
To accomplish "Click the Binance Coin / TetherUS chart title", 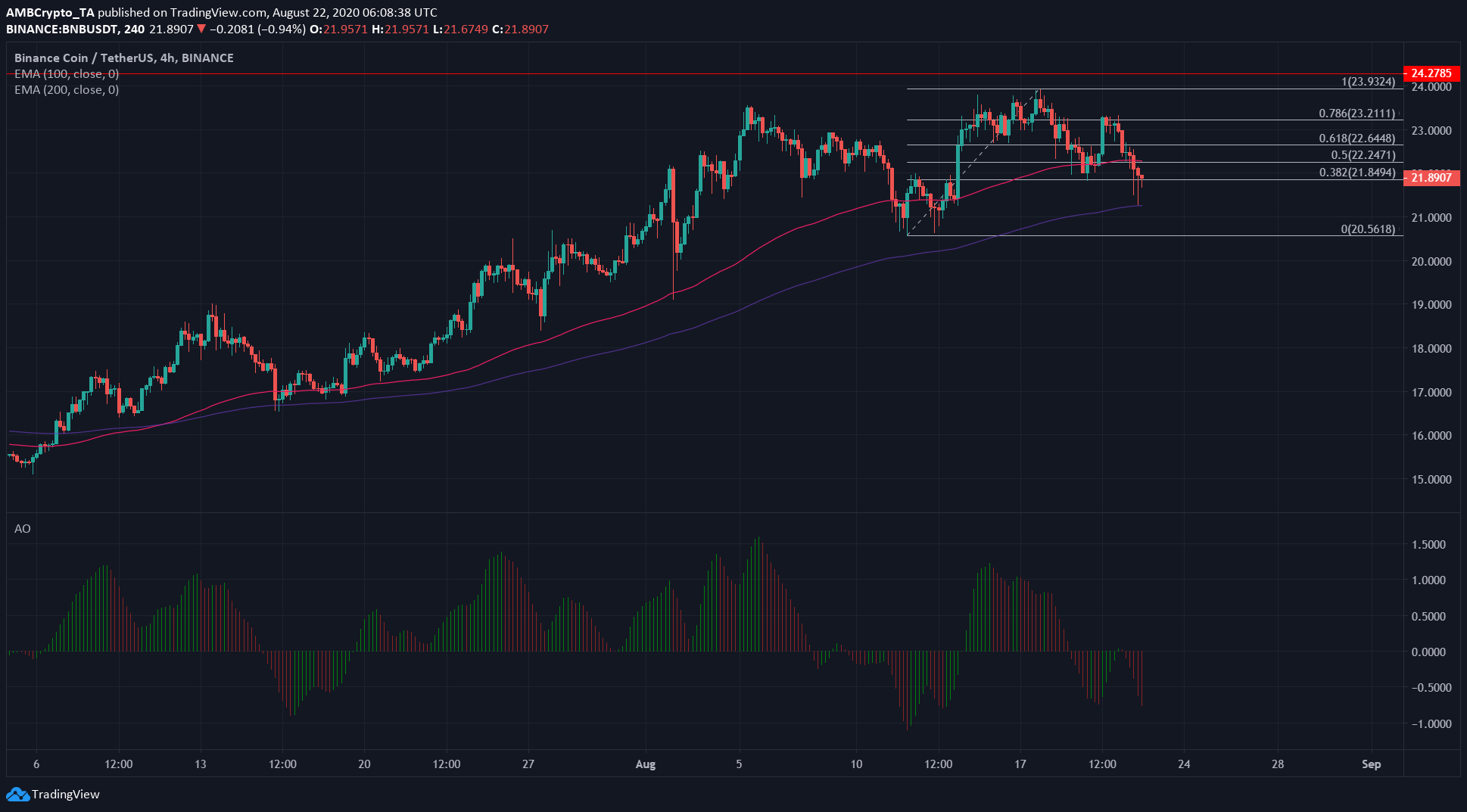I will [124, 58].
